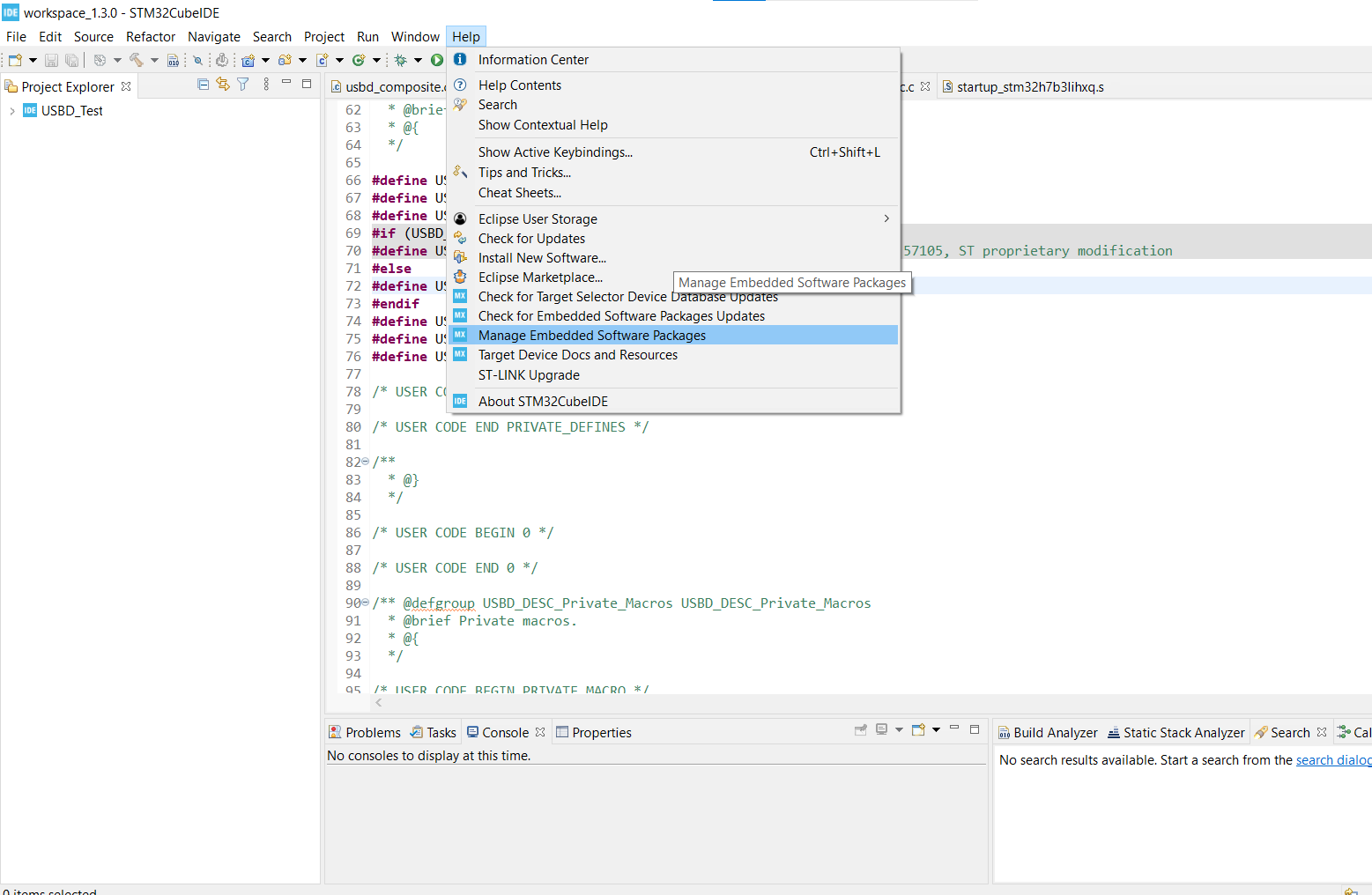Viewport: 1372px width, 895px height.
Task: Open the Debug dropdown arrow
Action: coord(418,60)
